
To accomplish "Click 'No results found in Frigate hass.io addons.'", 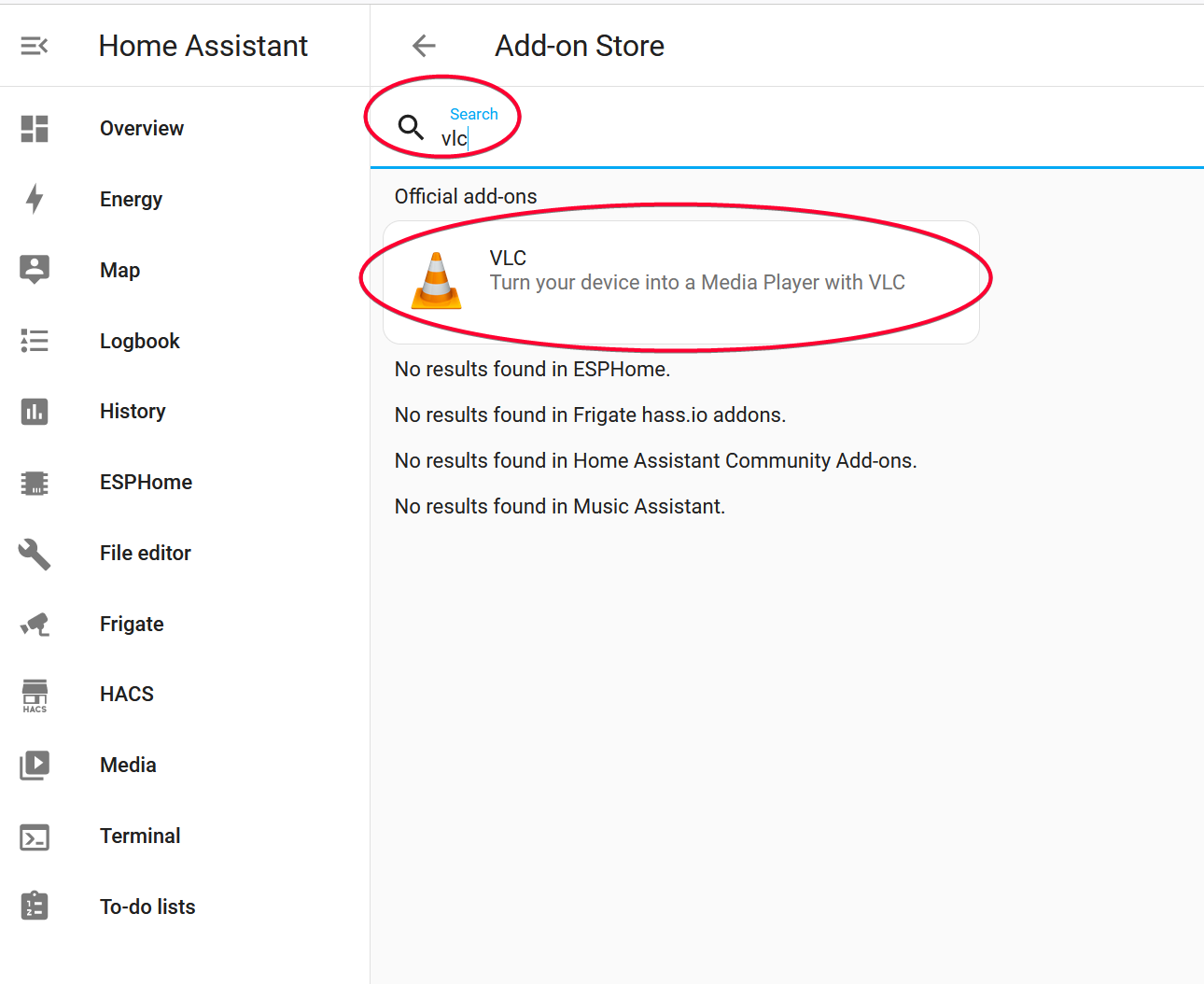I will point(590,415).
